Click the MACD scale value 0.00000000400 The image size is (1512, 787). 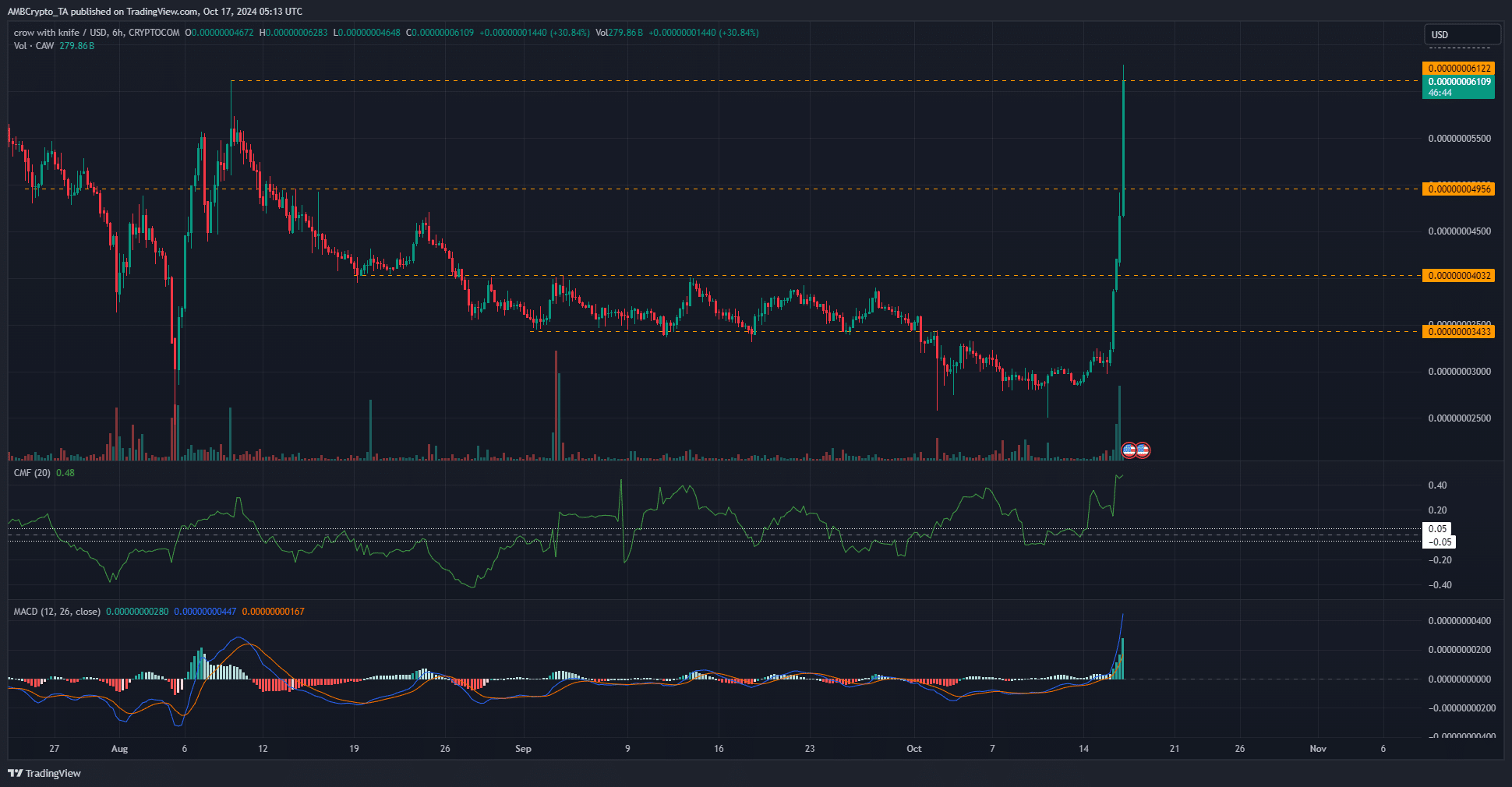[1459, 621]
